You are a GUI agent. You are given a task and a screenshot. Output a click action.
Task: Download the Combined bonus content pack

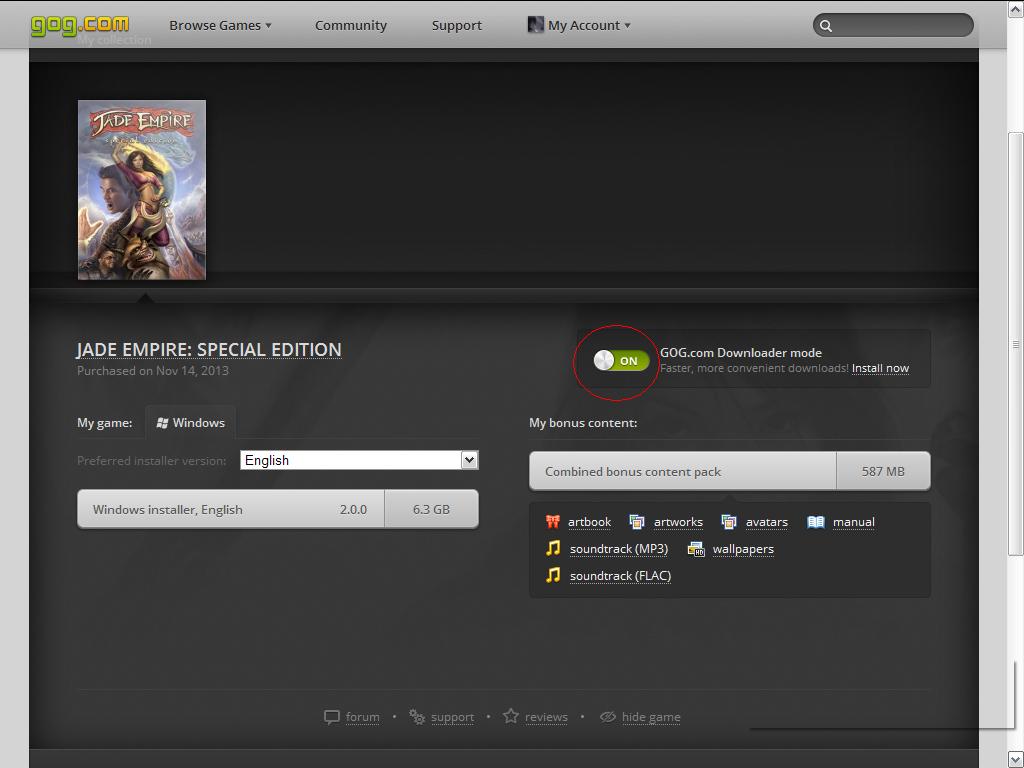[x=729, y=471]
